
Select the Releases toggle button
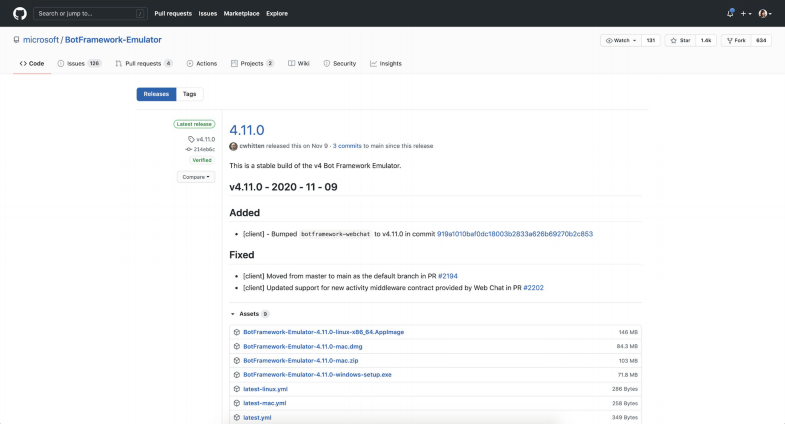point(156,94)
